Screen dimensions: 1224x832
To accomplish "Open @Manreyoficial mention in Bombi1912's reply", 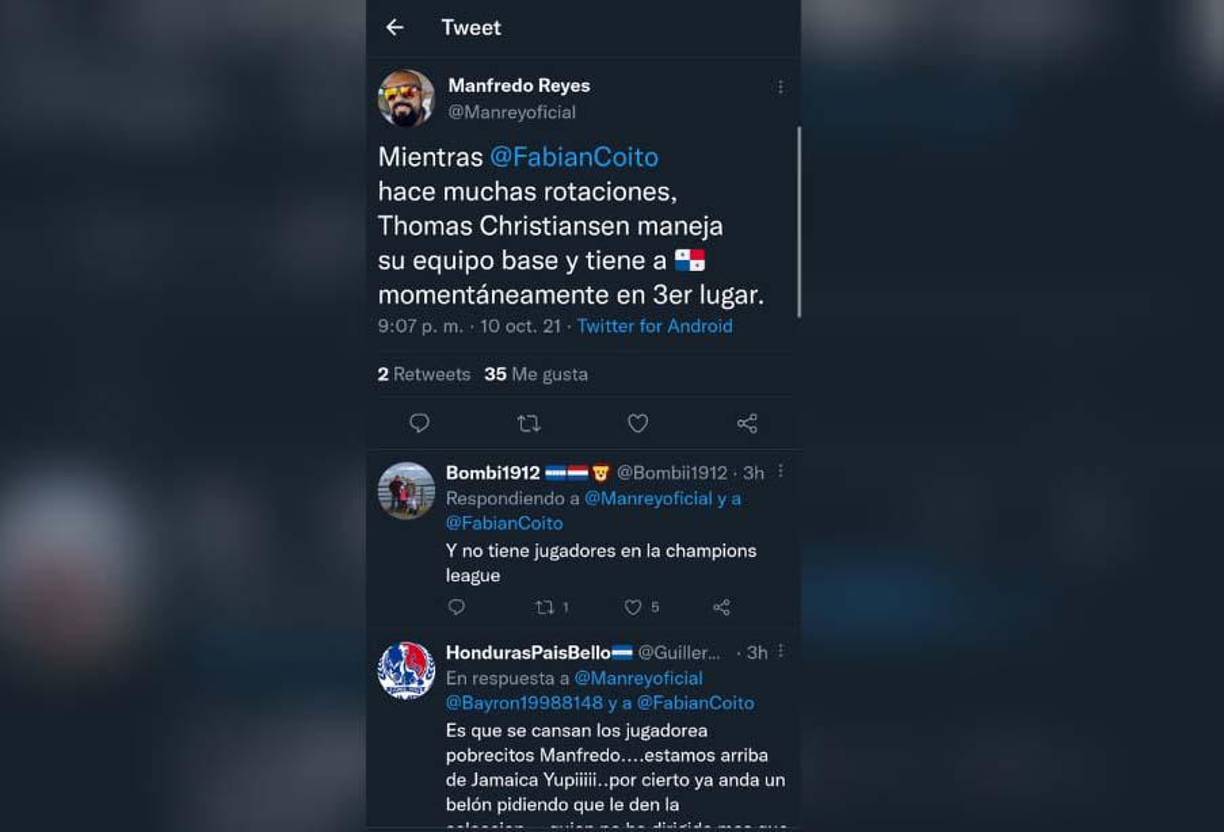I will click(650, 500).
